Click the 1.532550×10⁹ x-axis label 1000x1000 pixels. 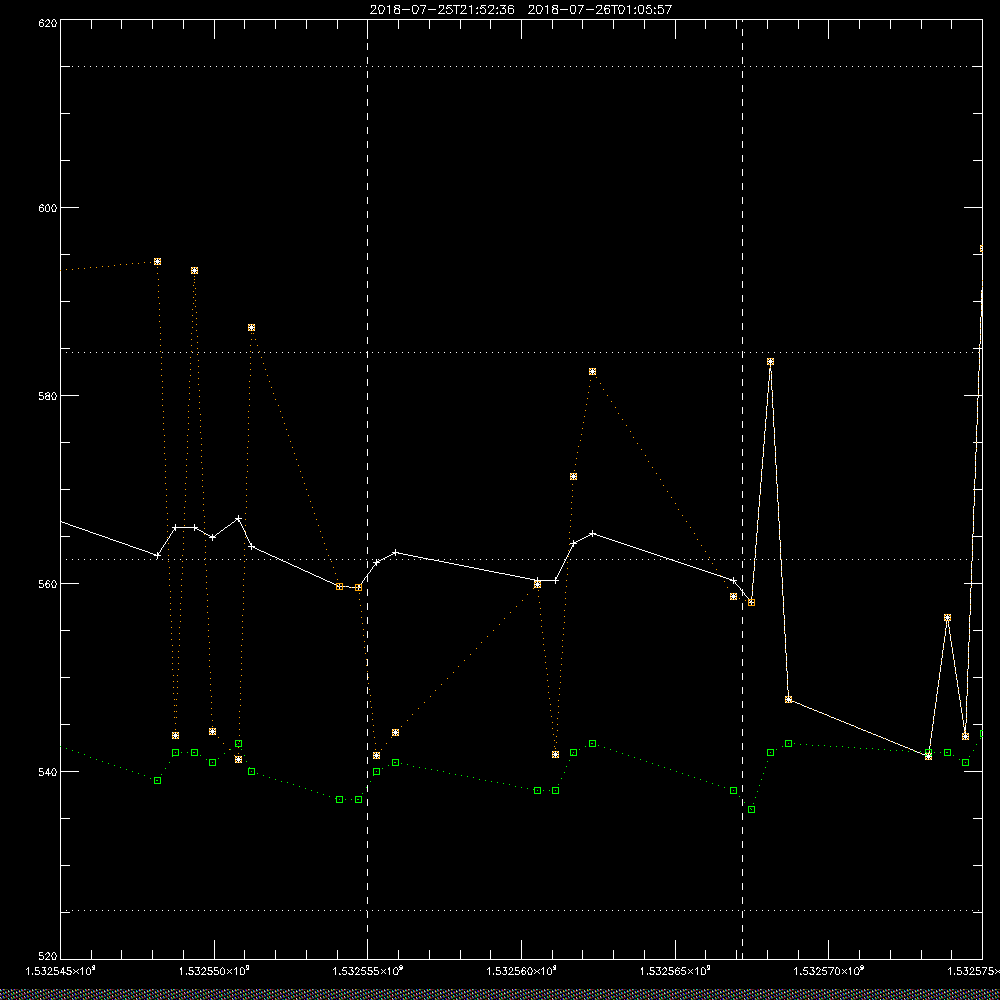pyautogui.click(x=214, y=971)
